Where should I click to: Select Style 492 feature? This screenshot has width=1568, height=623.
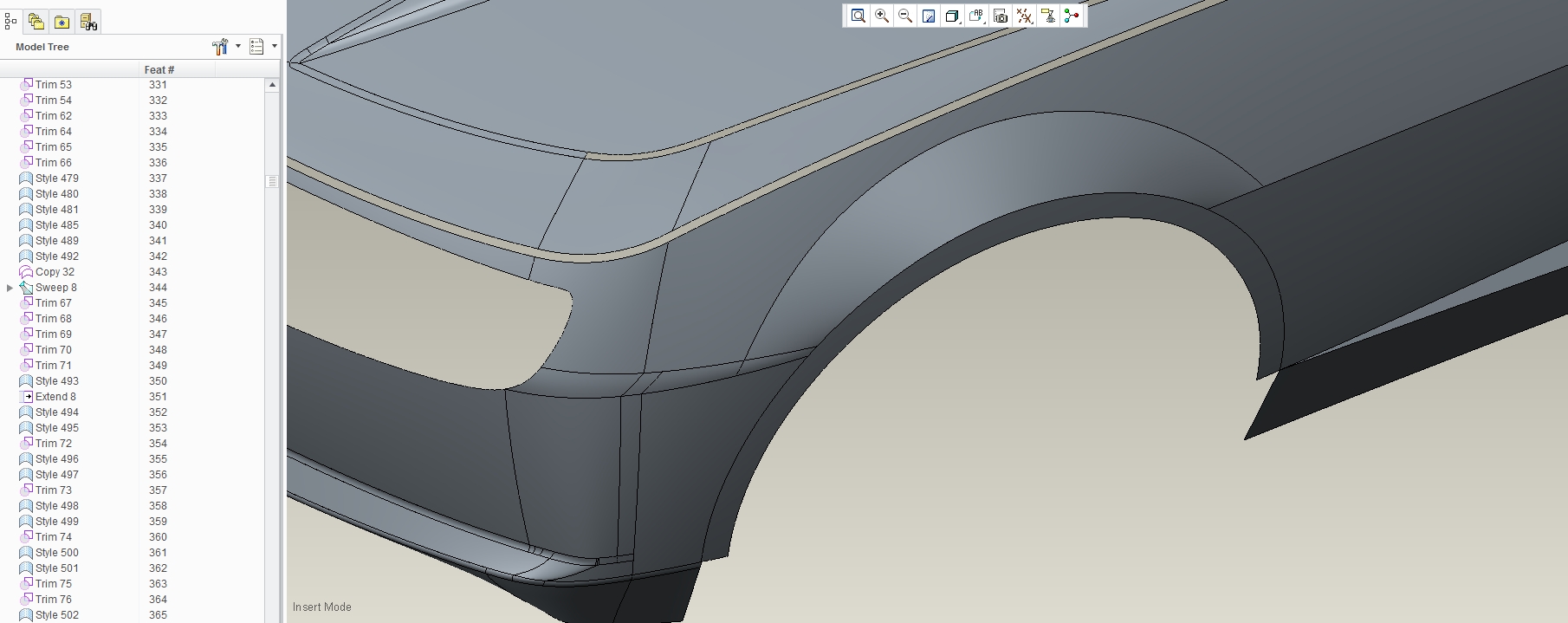point(57,256)
